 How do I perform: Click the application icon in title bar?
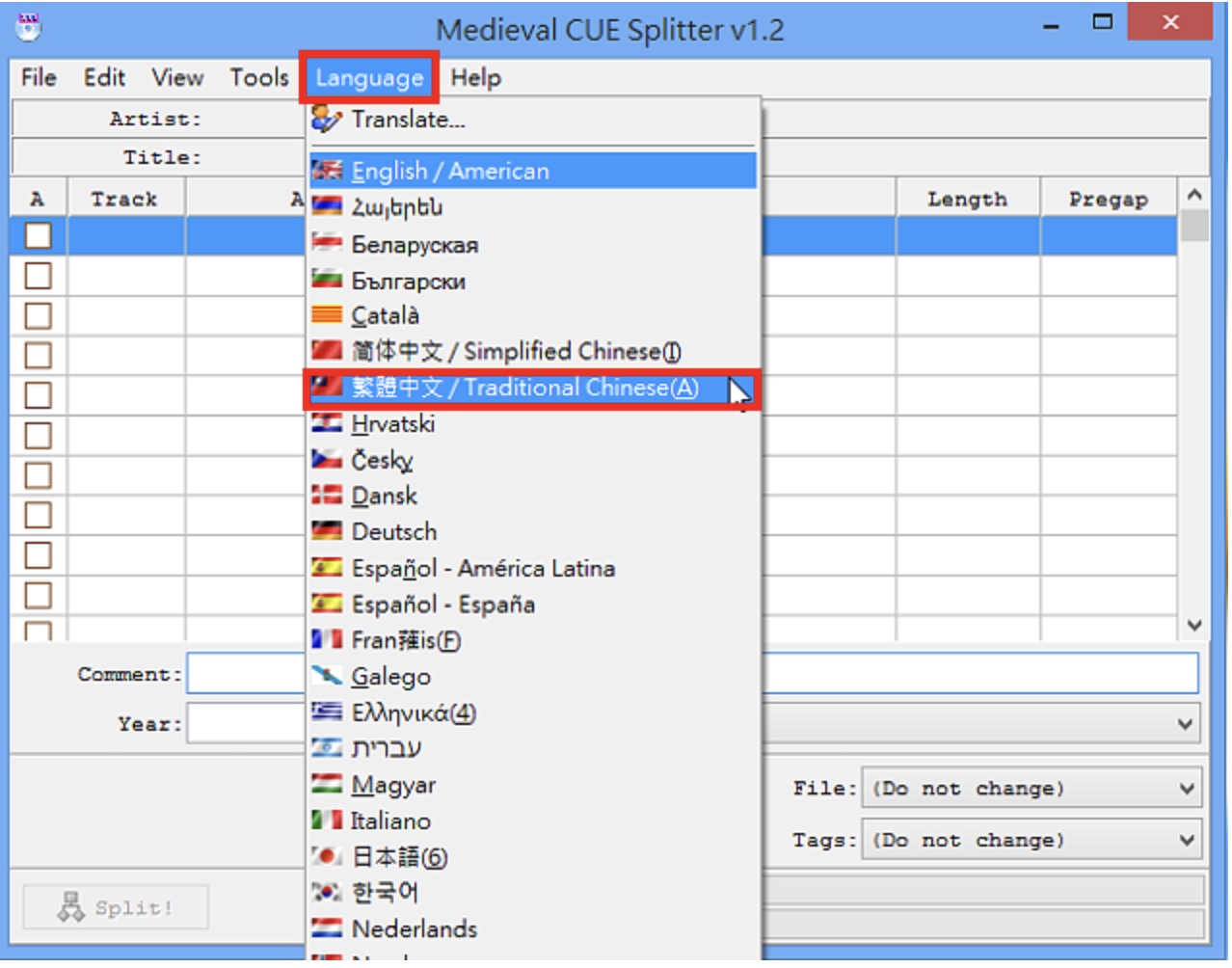[28, 26]
